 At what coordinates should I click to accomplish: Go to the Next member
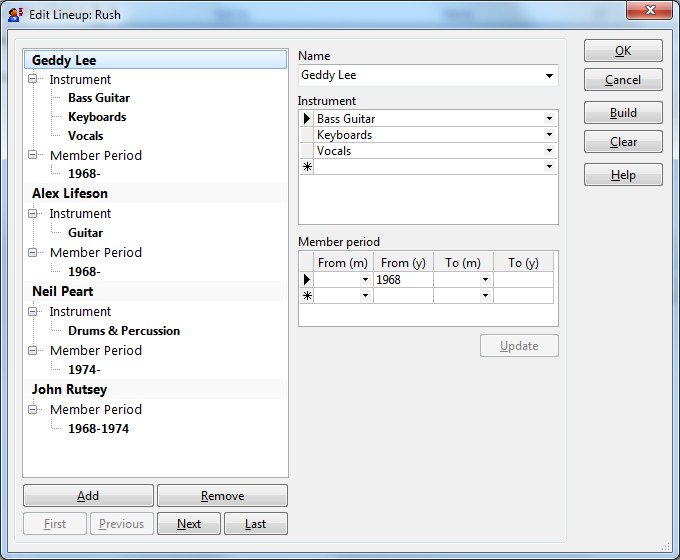pos(189,524)
